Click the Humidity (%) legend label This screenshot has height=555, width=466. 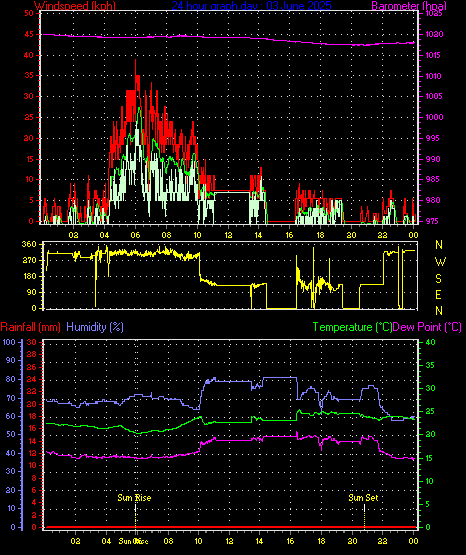[95, 327]
